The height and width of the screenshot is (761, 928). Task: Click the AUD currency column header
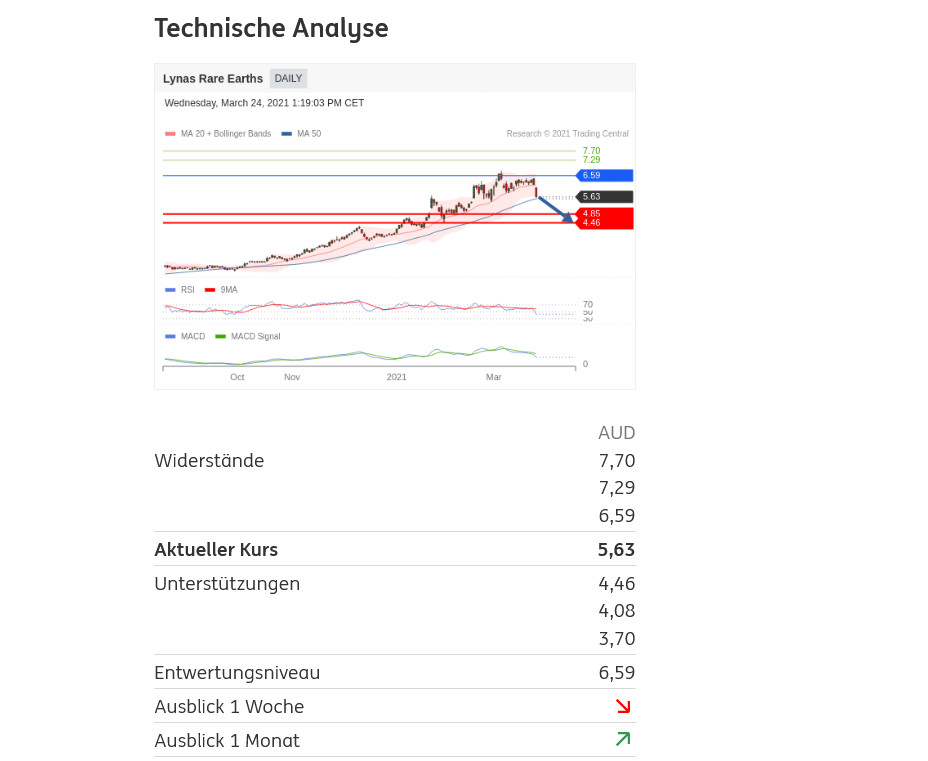(616, 433)
